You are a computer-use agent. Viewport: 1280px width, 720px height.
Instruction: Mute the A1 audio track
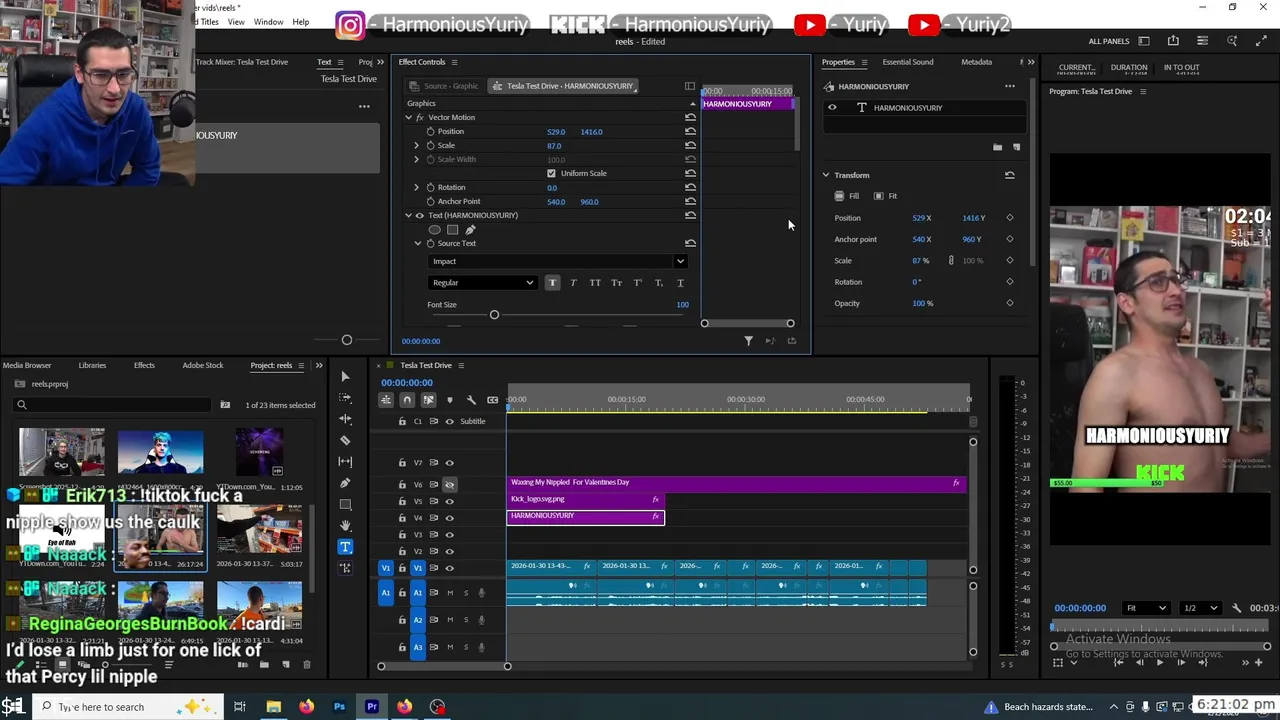tap(450, 593)
